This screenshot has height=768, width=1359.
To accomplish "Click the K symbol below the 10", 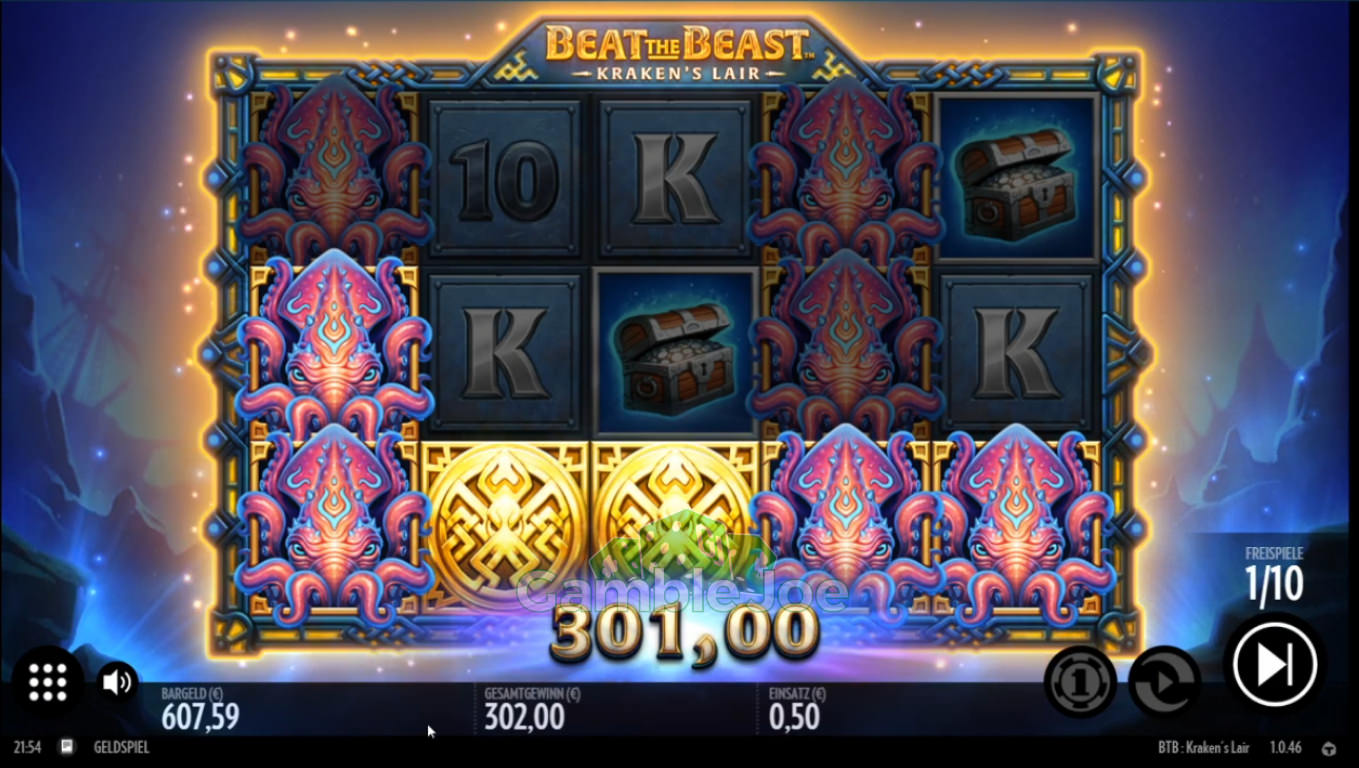I will pyautogui.click(x=505, y=352).
